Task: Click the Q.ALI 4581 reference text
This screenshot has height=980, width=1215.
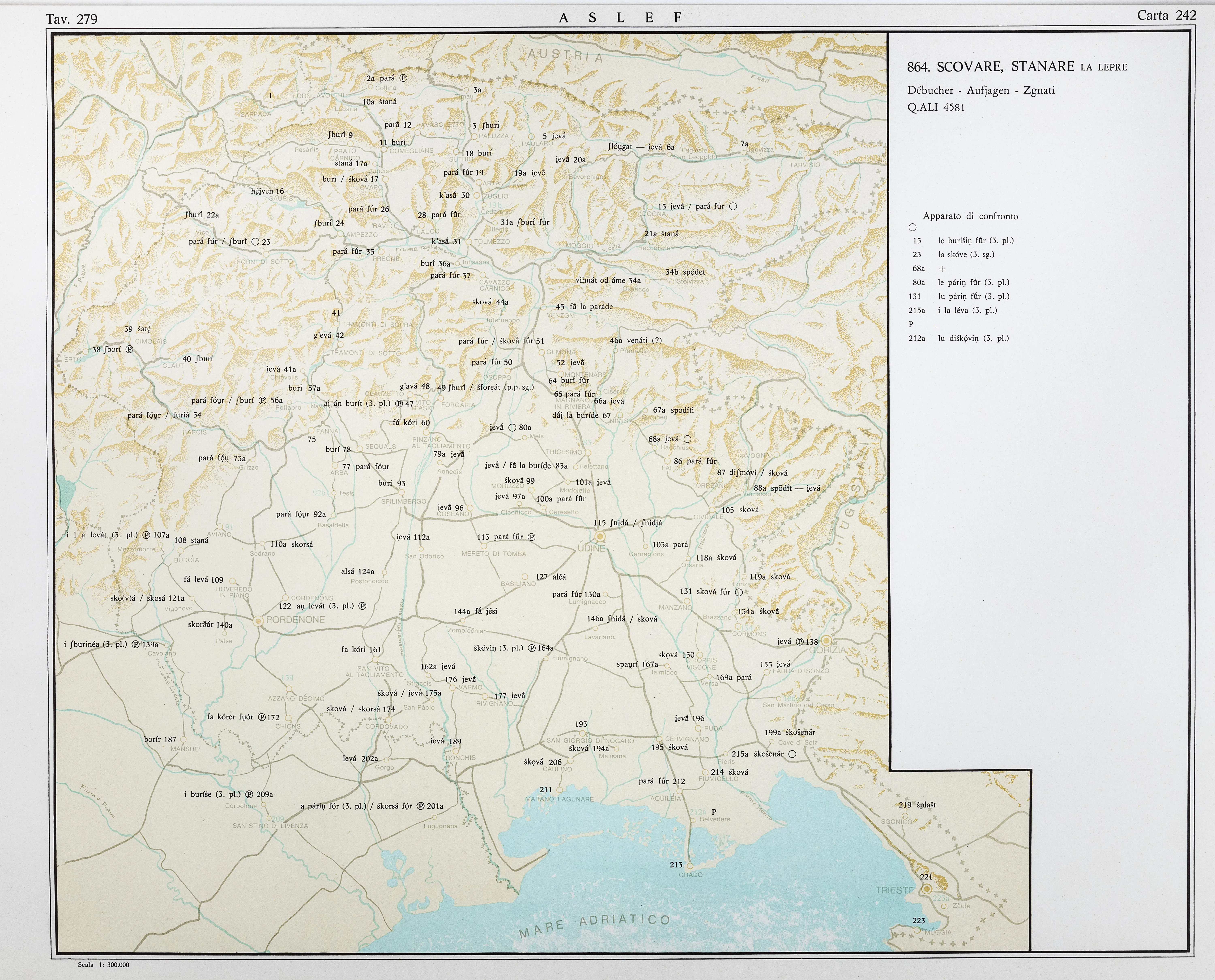Action: 936,107
